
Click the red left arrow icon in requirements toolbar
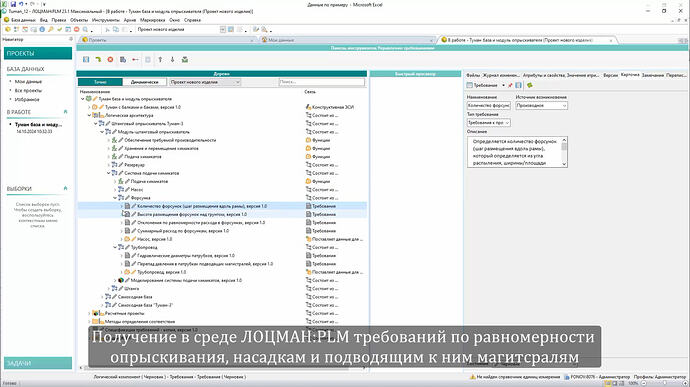tap(136, 59)
